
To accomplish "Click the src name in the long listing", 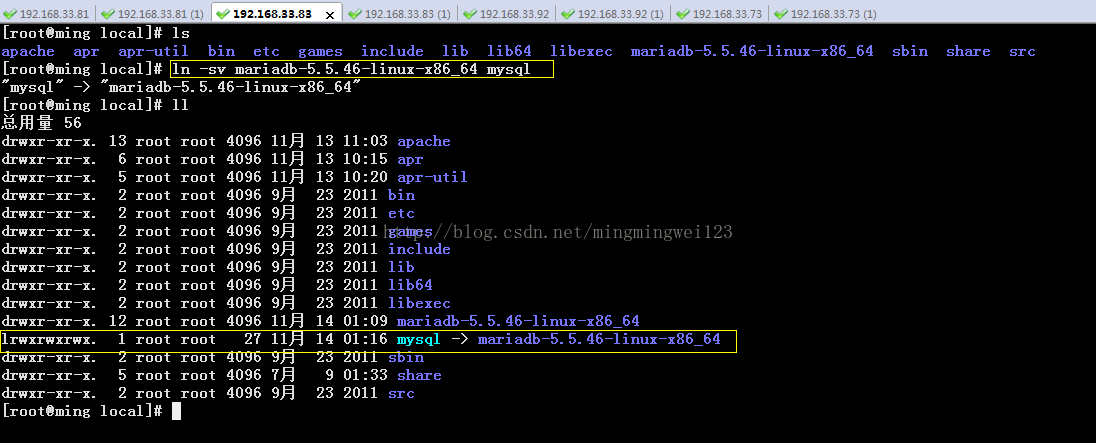I will (401, 393).
